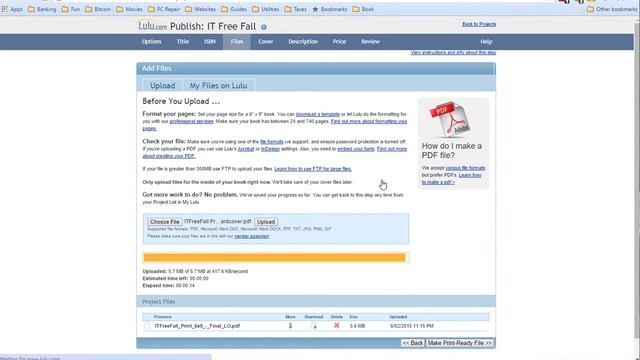The image size is (640, 360).
Task: Click the Choose File button
Action: tap(164, 222)
